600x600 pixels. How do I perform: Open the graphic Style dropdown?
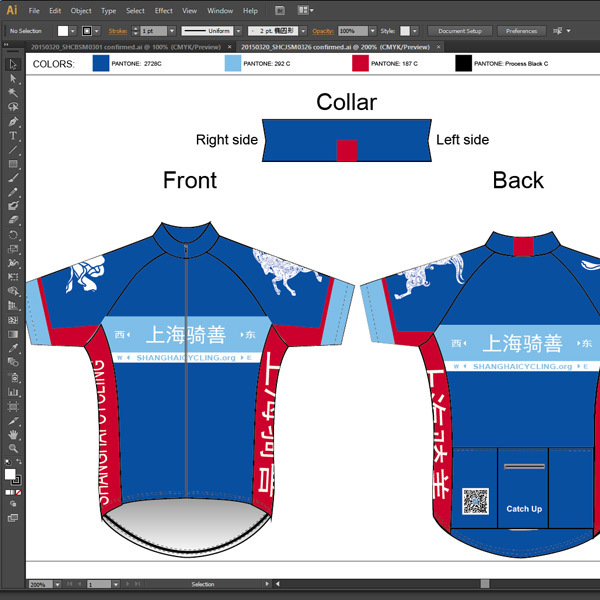[x=414, y=31]
